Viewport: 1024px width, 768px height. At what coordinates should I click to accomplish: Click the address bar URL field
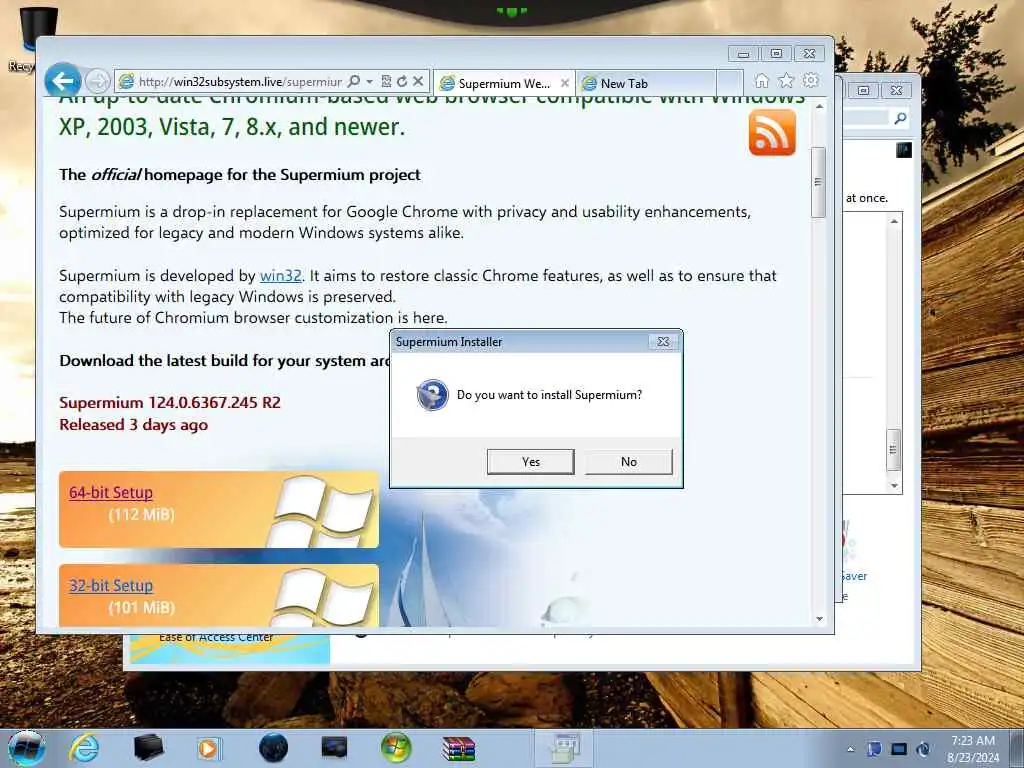240,82
